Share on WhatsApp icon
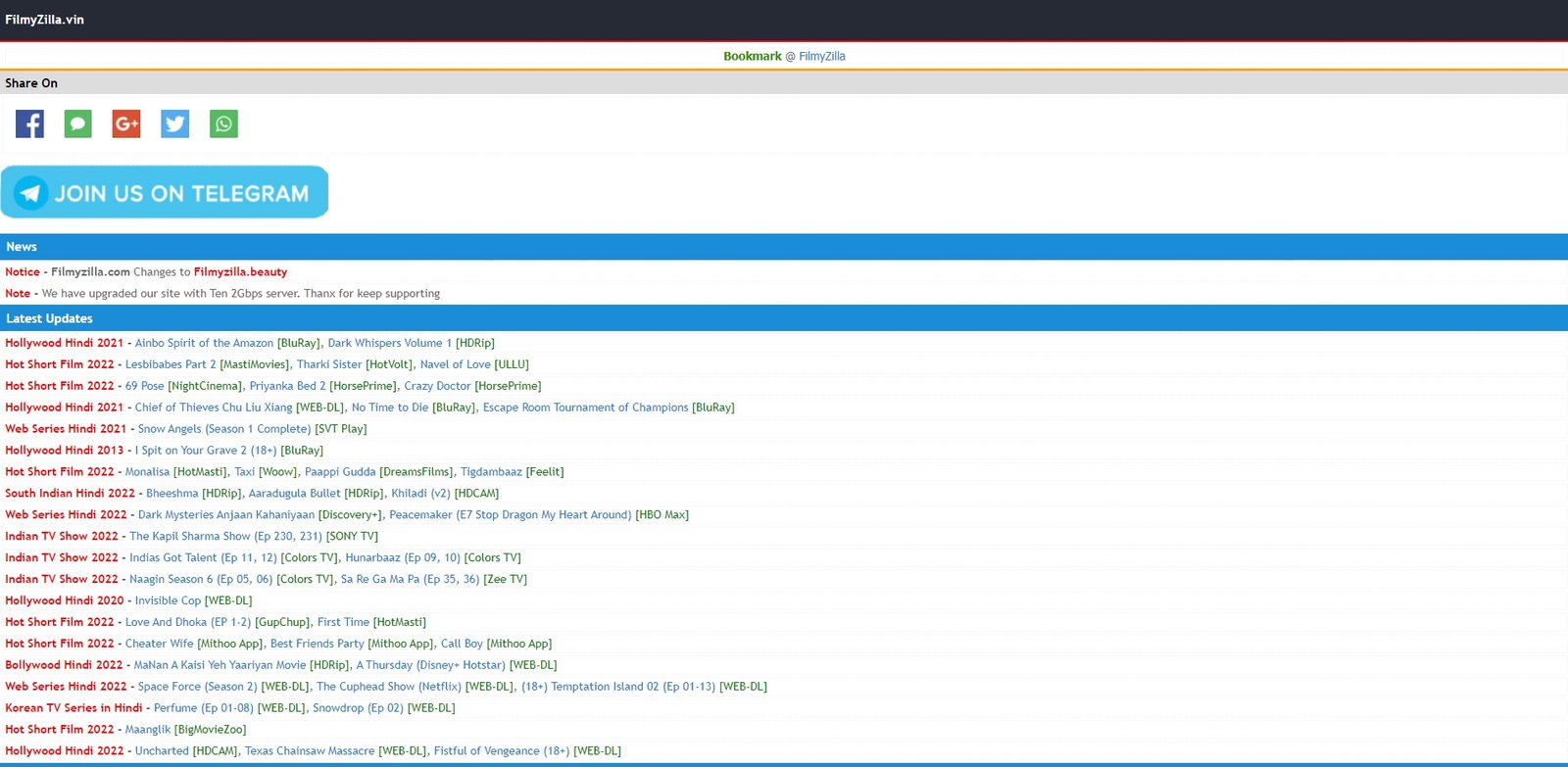 (x=223, y=123)
